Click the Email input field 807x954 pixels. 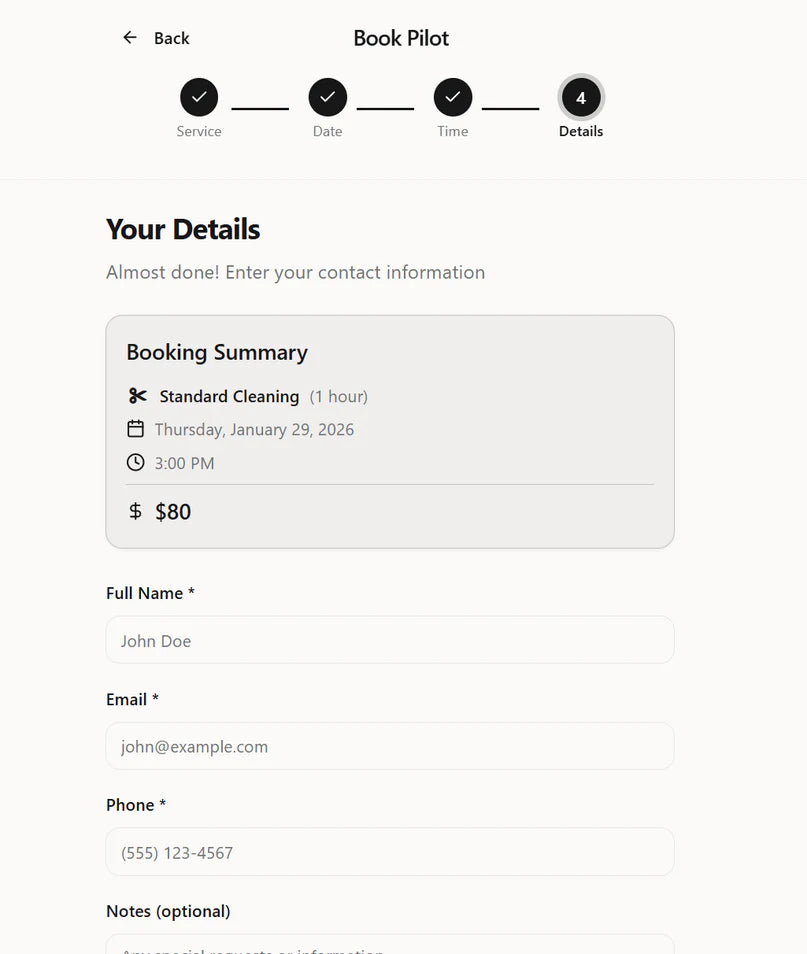pos(390,746)
